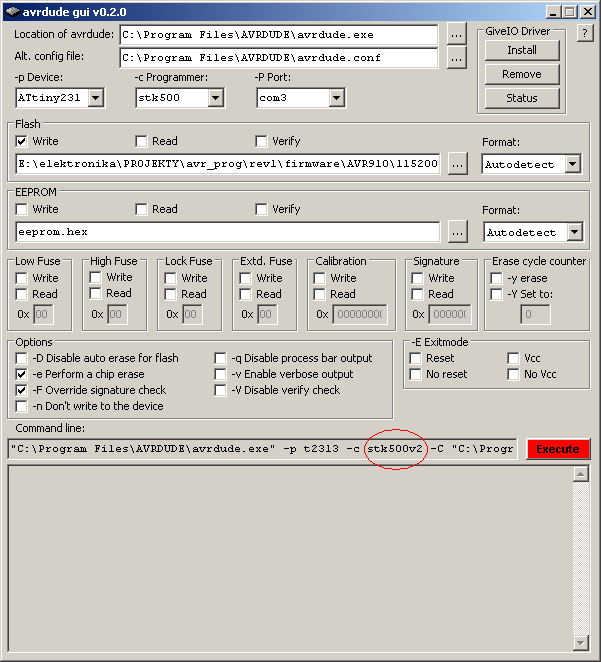Remove the GiveIO driver
The width and height of the screenshot is (601, 662).
click(x=522, y=74)
